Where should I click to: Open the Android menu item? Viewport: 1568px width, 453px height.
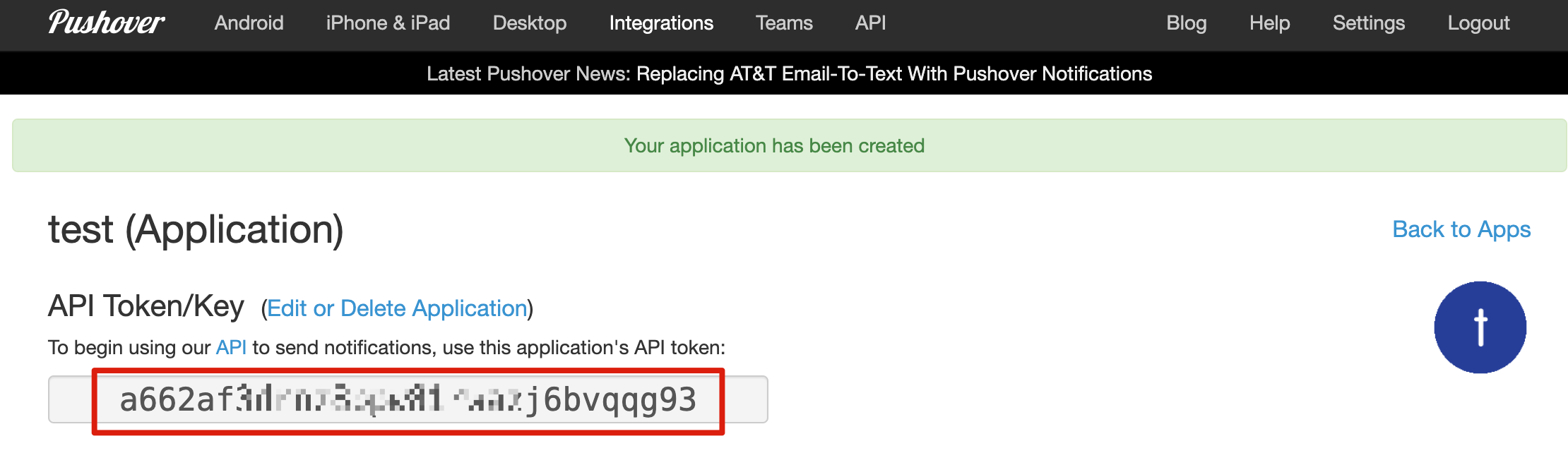249,23
